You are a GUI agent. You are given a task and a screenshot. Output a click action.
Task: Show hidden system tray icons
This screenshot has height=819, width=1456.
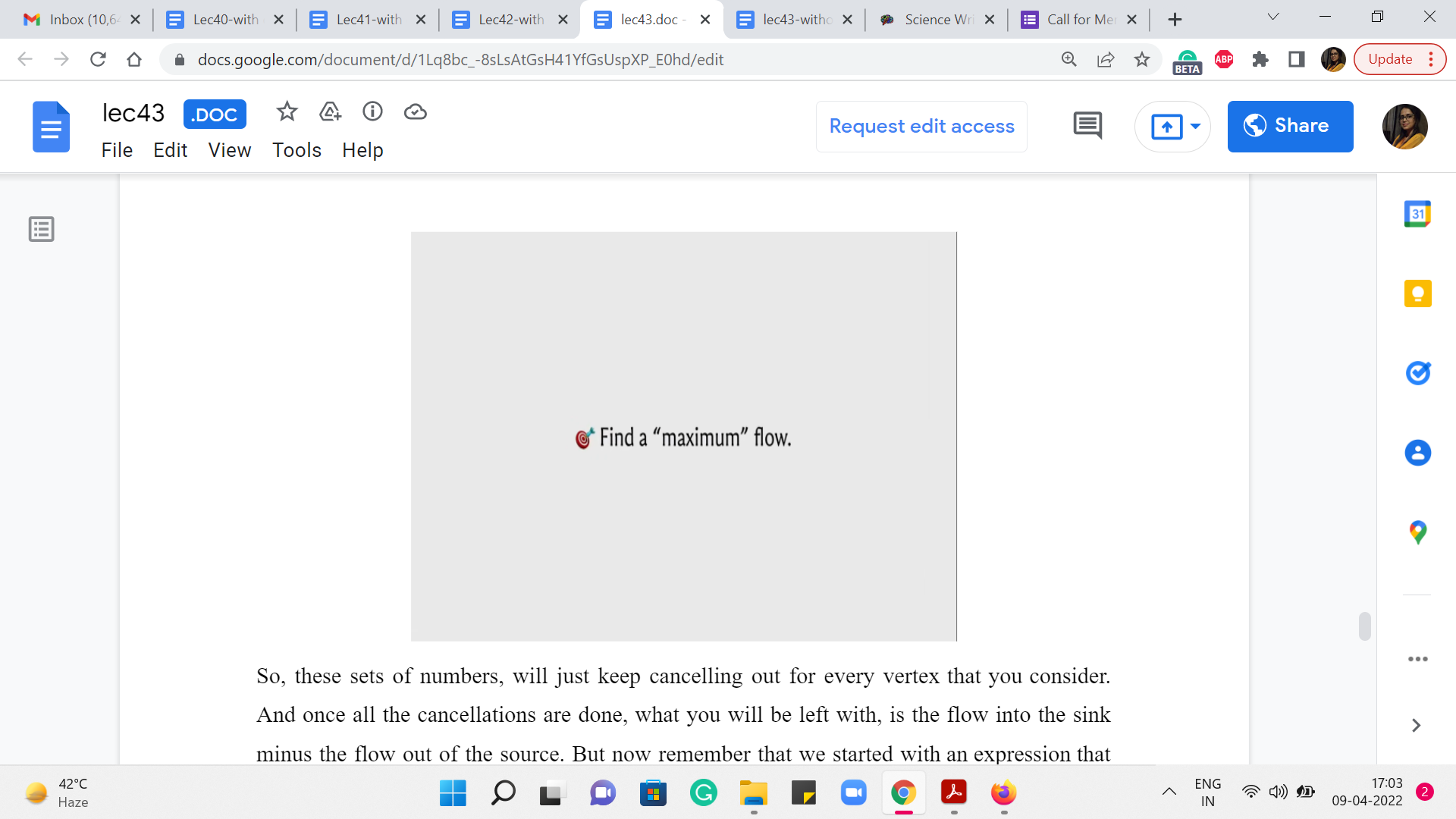coord(1169,792)
